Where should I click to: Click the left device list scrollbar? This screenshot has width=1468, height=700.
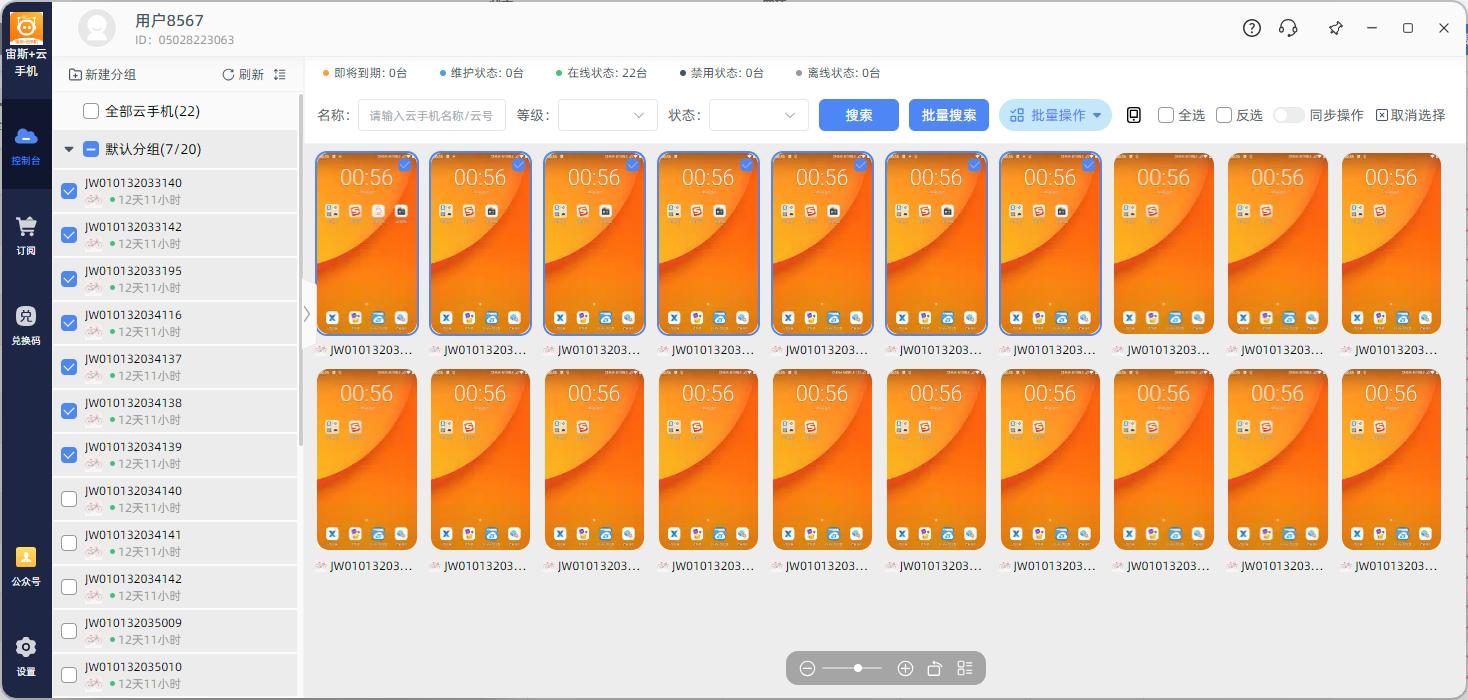301,270
